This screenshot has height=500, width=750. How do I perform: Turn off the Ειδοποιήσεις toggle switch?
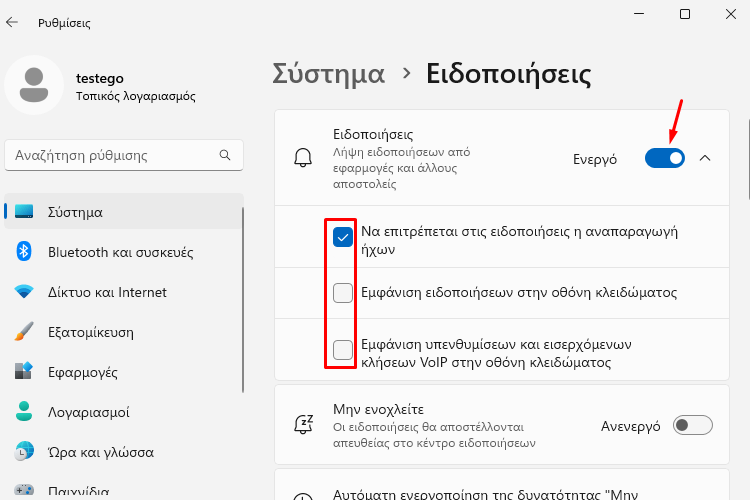tap(665, 158)
